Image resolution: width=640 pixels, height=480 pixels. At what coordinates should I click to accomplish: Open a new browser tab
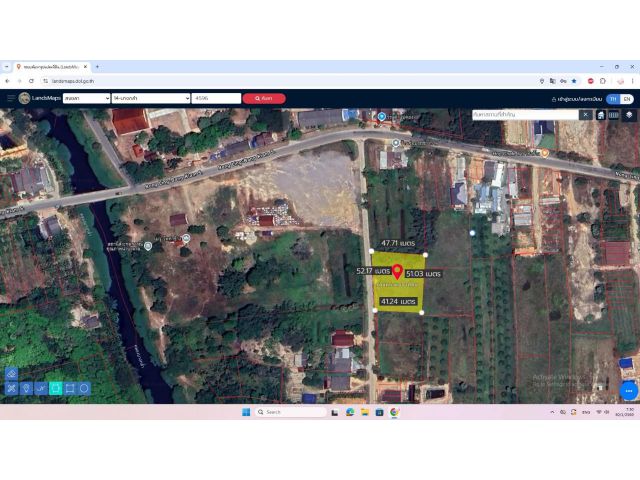[x=97, y=67]
